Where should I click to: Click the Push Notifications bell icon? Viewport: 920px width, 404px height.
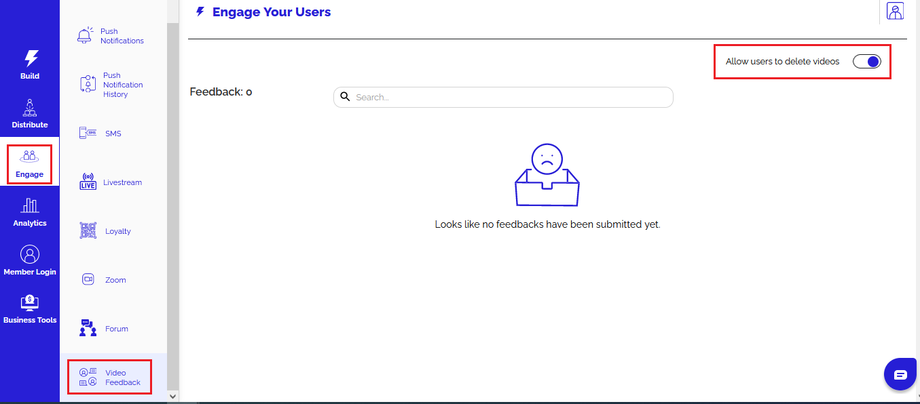pyautogui.click(x=86, y=35)
